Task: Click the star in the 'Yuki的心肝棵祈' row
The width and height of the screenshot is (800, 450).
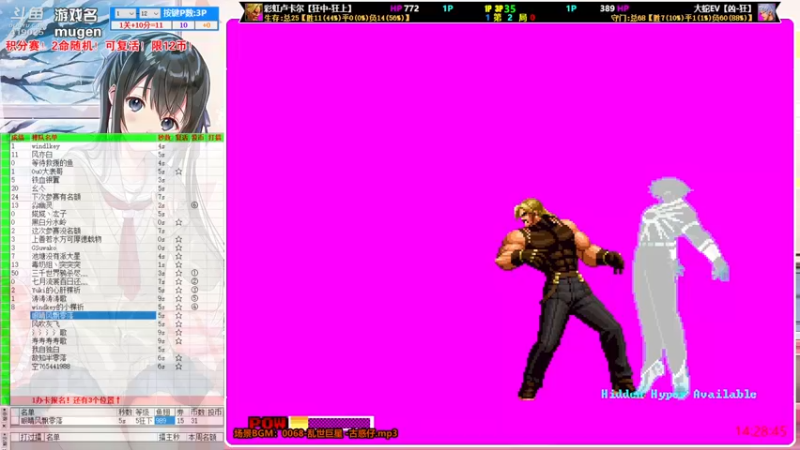Action: click(x=179, y=290)
